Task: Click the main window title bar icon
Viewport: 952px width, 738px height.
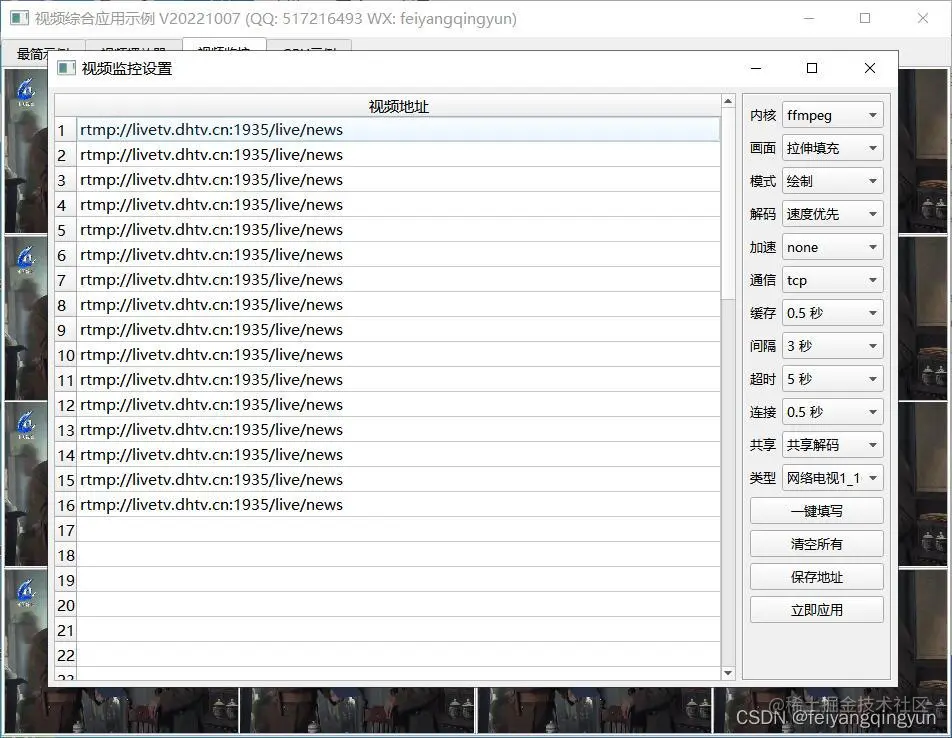Action: coord(19,18)
